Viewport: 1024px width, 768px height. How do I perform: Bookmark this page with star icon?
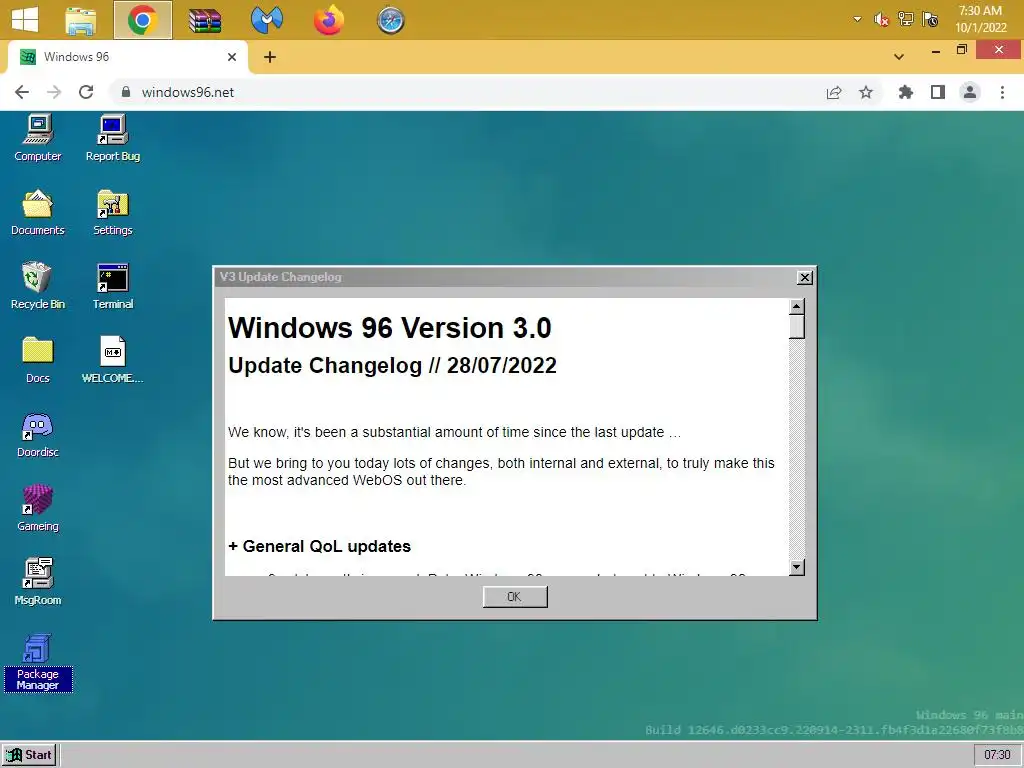[x=866, y=92]
